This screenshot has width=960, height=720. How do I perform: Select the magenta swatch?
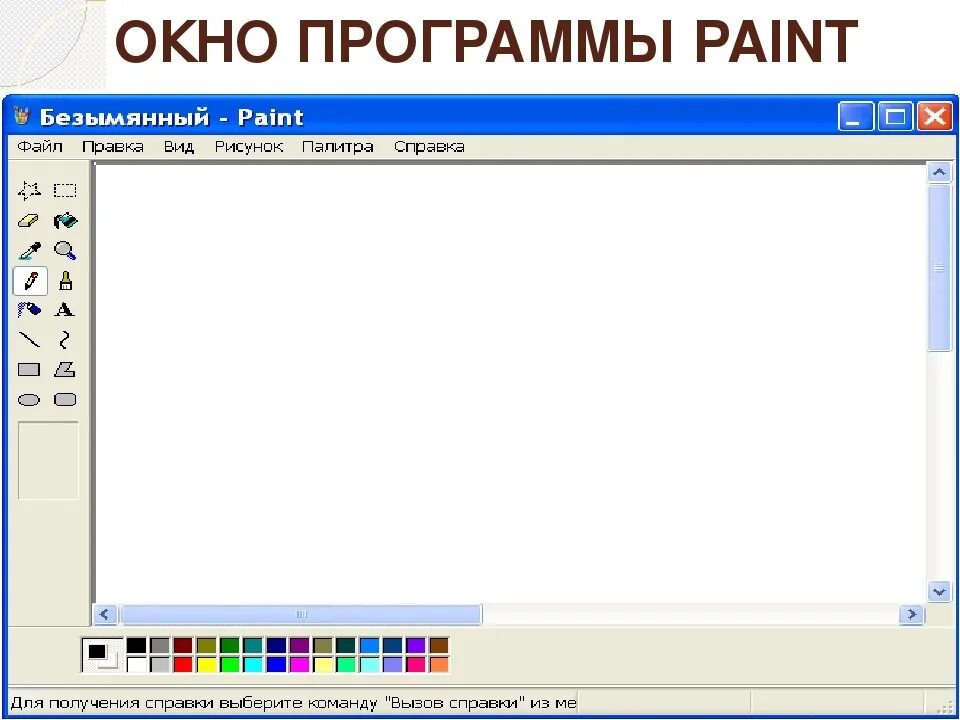pyautogui.click(x=299, y=664)
